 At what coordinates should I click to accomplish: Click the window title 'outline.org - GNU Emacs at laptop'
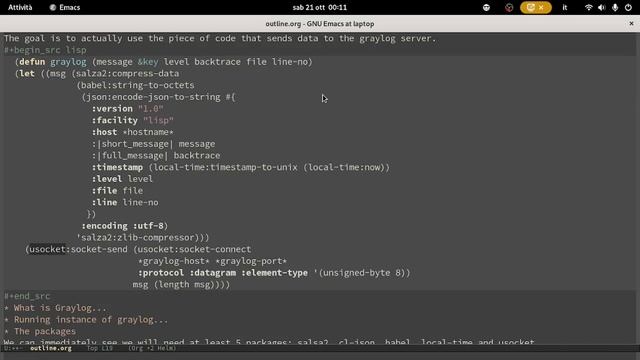[320, 24]
